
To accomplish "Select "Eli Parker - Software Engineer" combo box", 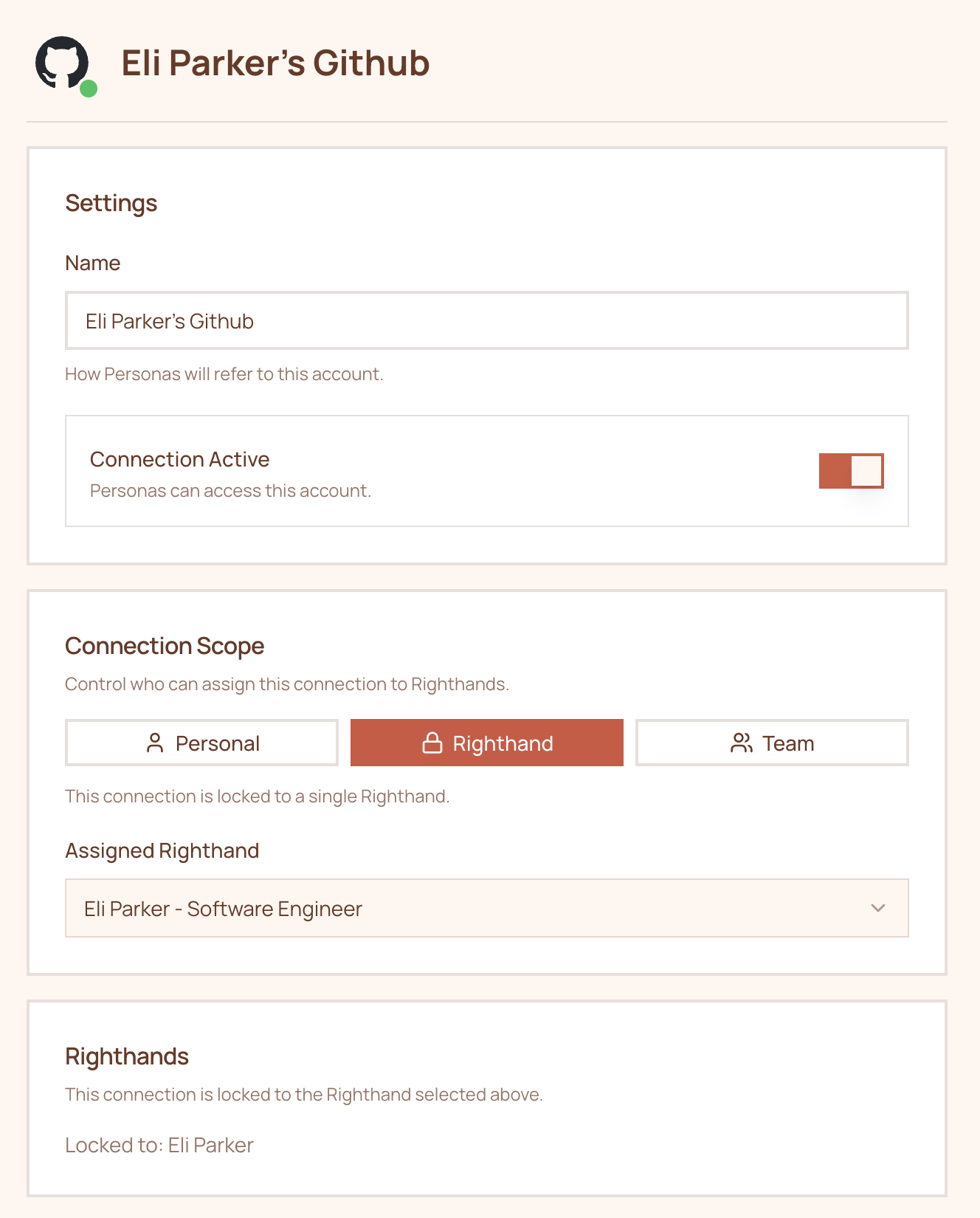I will (x=487, y=909).
